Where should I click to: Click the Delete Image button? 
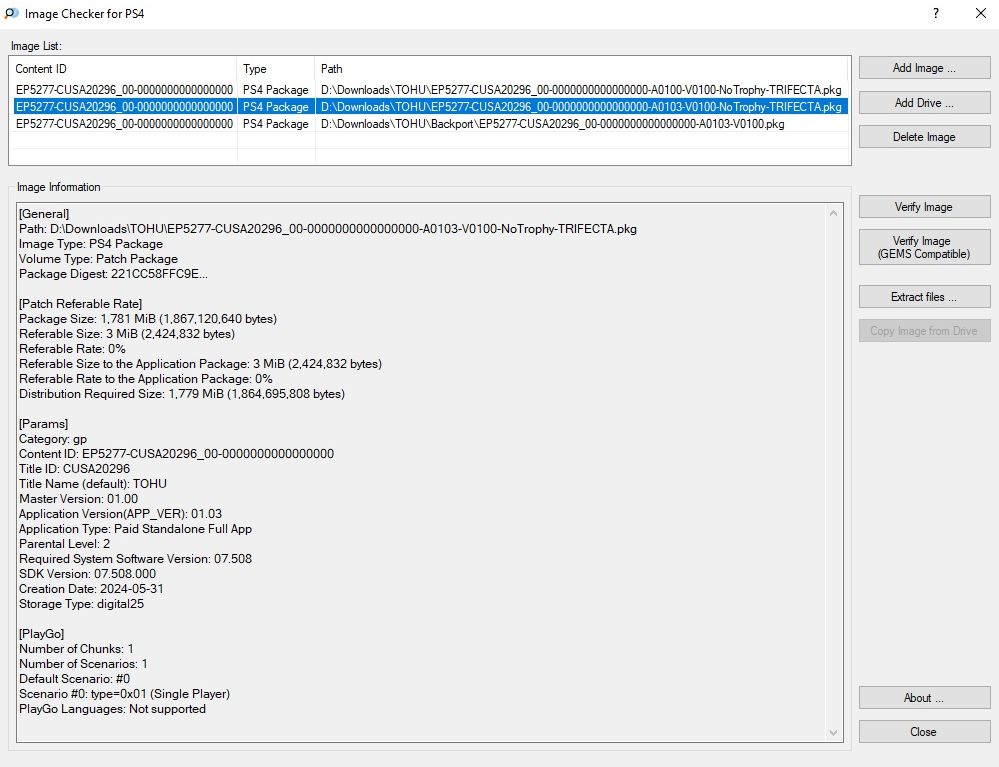924,137
